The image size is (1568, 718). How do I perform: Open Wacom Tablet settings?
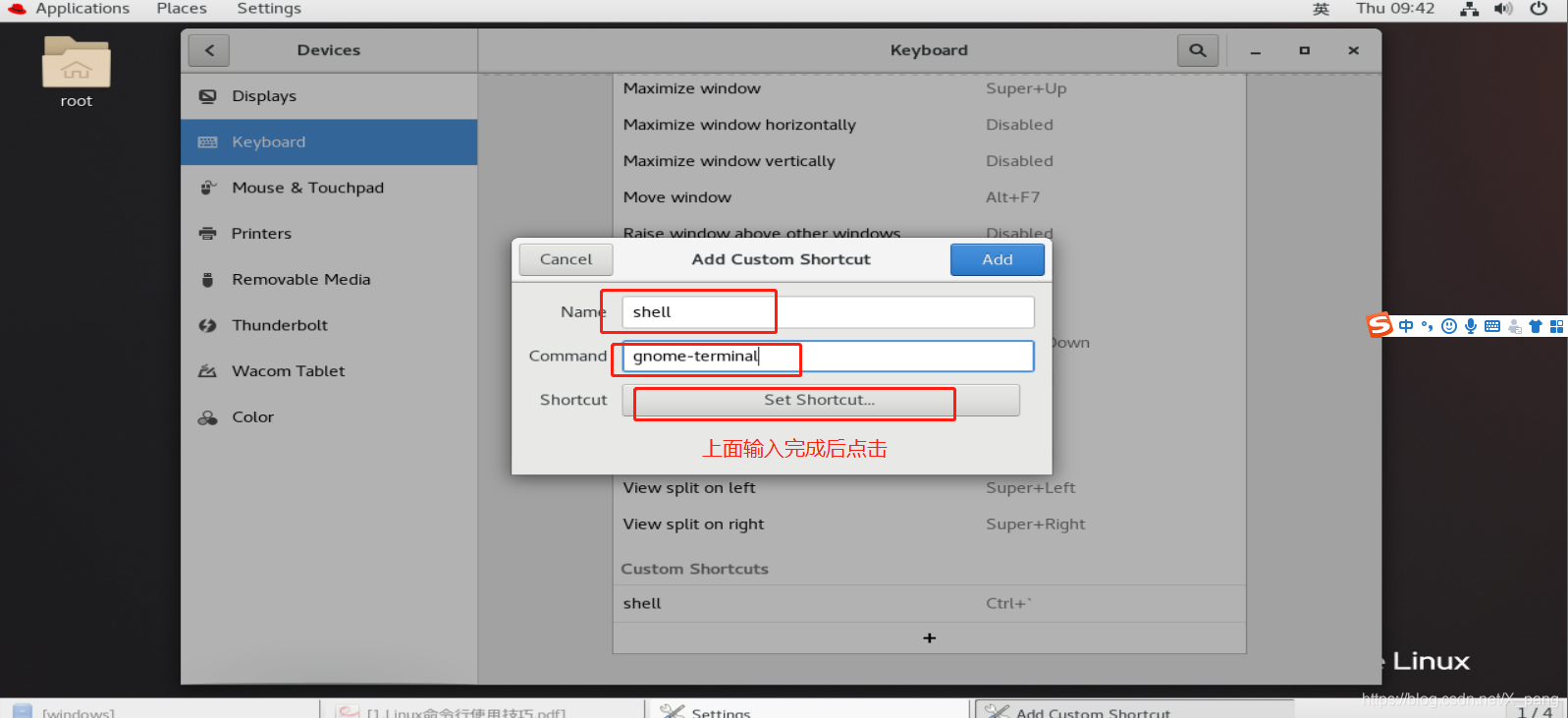329,371
